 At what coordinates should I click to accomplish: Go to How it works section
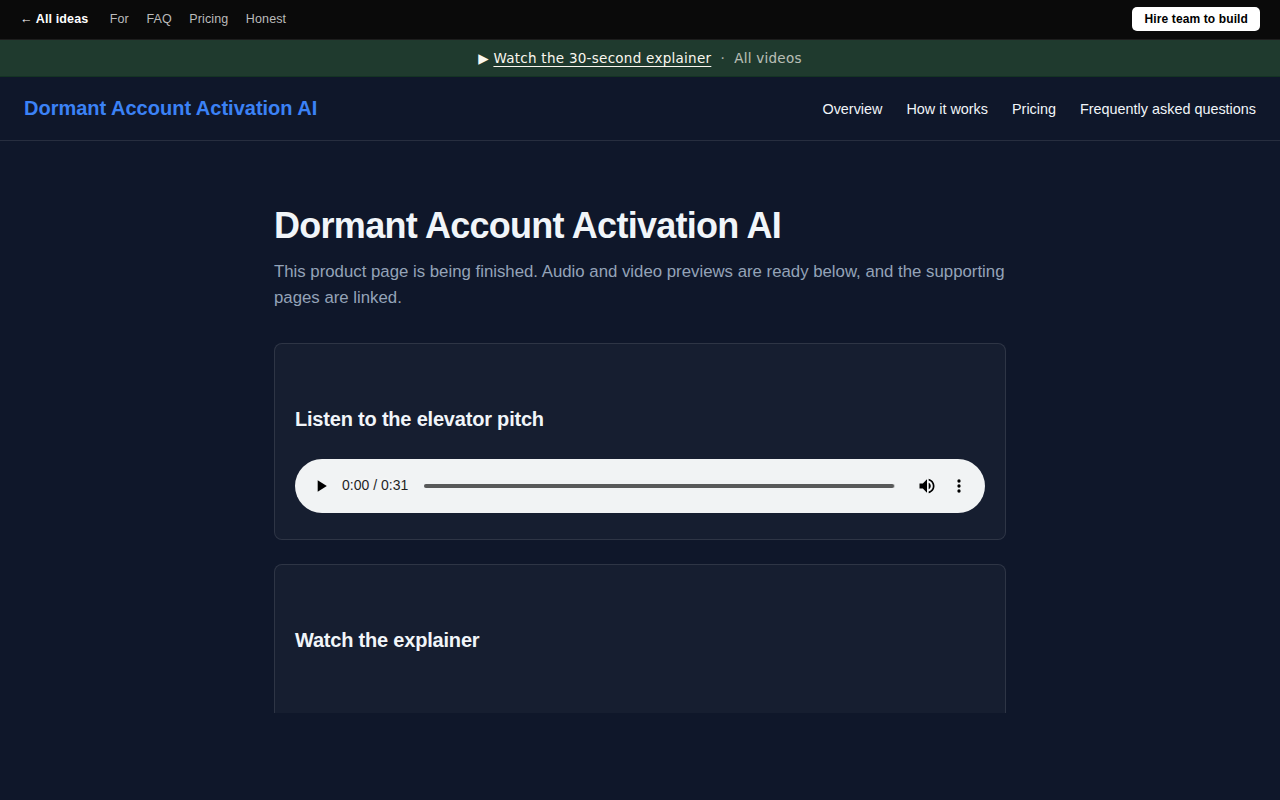[x=947, y=109]
